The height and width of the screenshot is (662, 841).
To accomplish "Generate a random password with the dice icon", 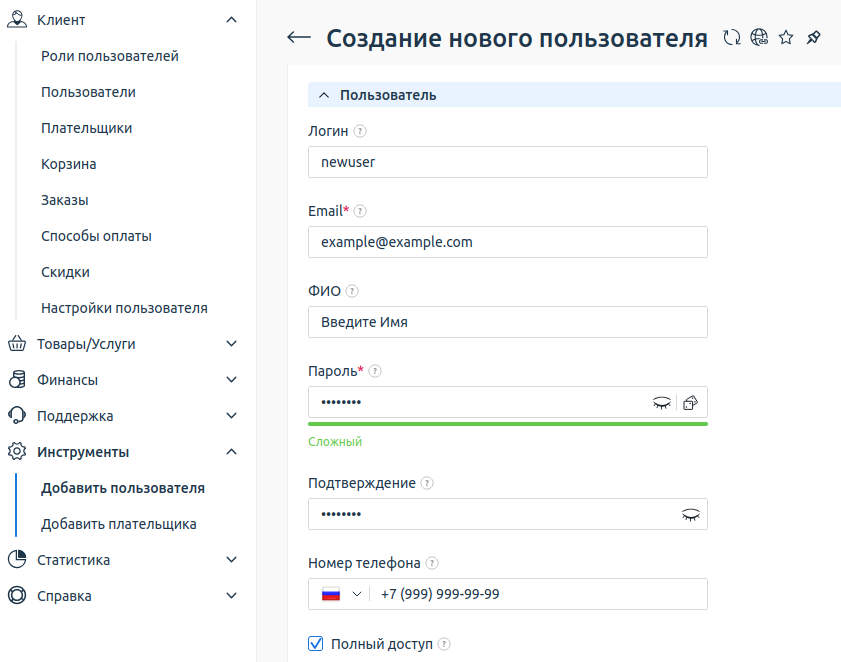I will [x=691, y=403].
